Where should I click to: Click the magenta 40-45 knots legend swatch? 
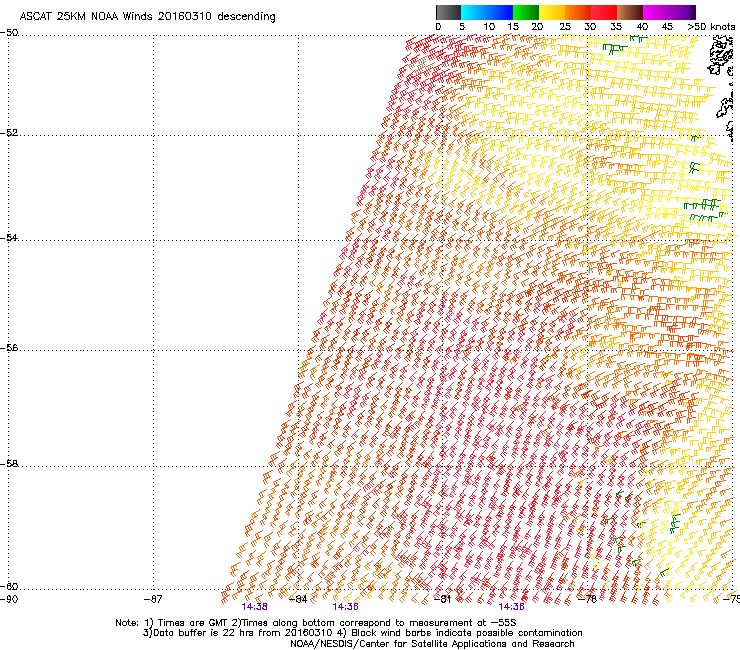[656, 12]
